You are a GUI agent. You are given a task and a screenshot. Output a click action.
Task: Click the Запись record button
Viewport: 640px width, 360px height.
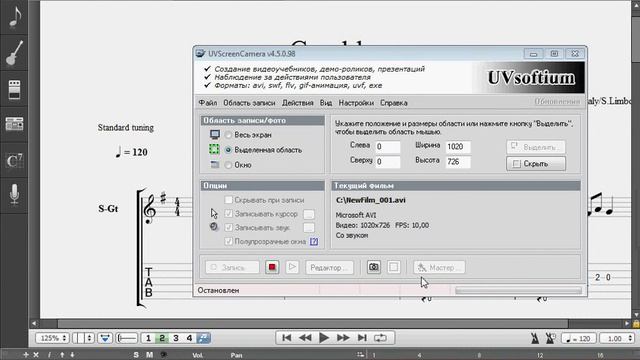click(232, 267)
